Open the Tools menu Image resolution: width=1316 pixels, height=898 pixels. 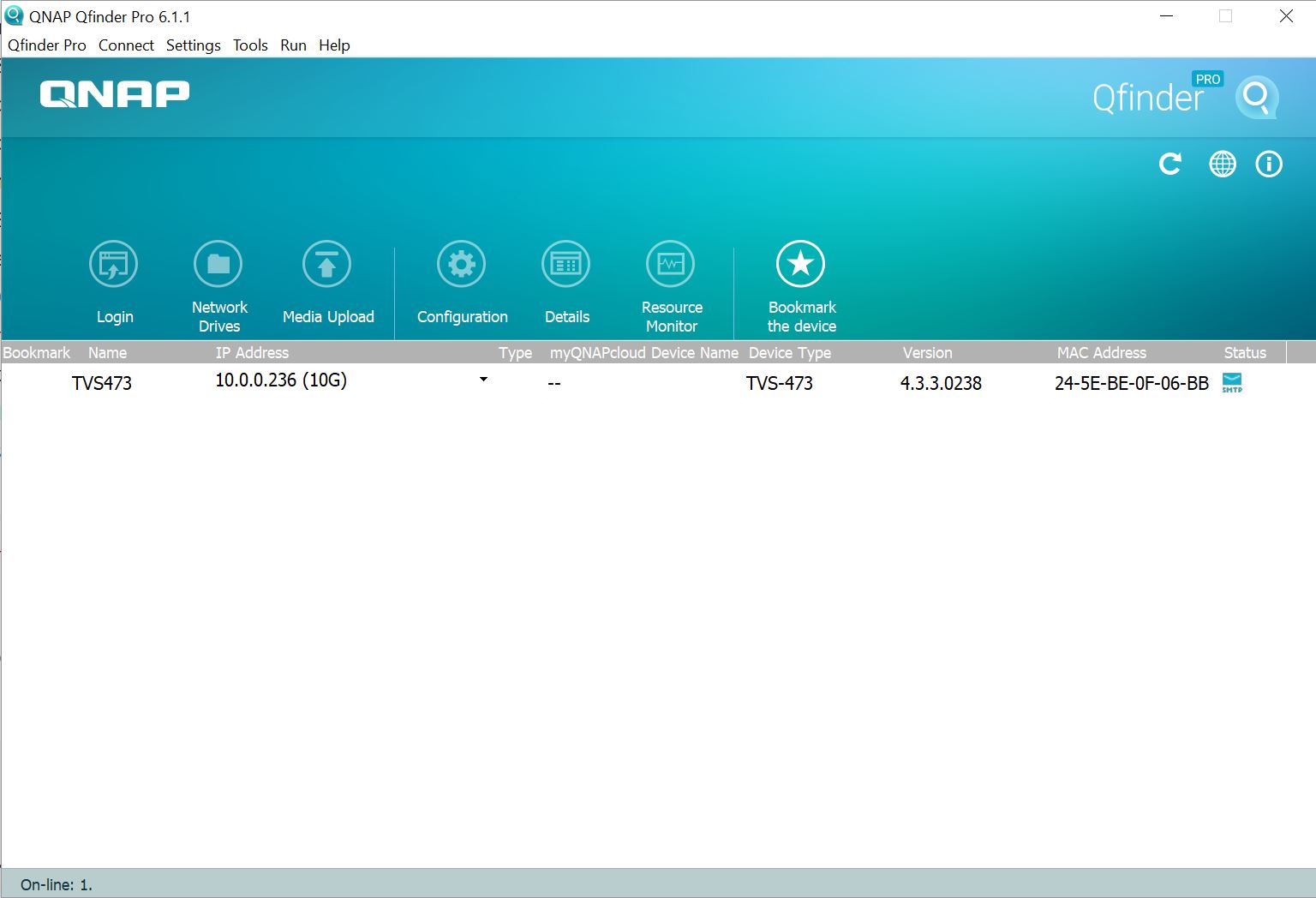pyautogui.click(x=250, y=45)
